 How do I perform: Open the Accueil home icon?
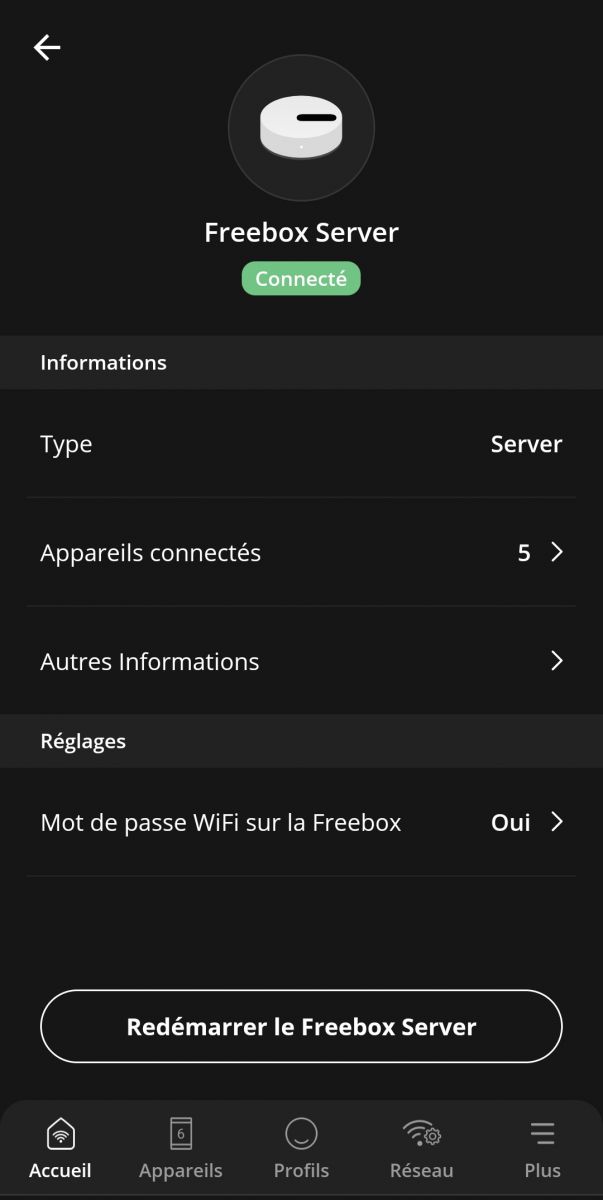click(60, 1134)
